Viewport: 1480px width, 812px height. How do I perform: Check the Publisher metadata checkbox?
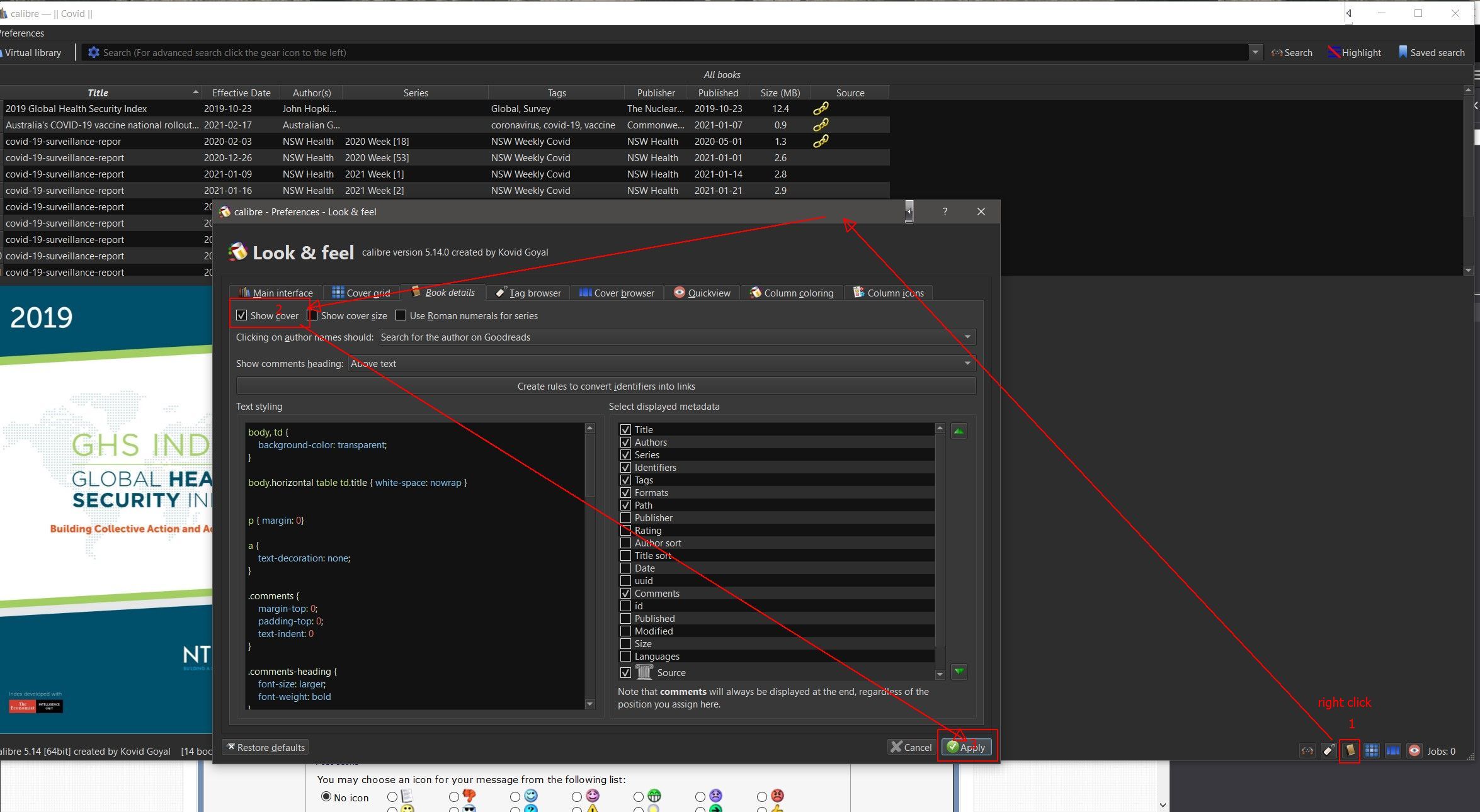(x=625, y=518)
